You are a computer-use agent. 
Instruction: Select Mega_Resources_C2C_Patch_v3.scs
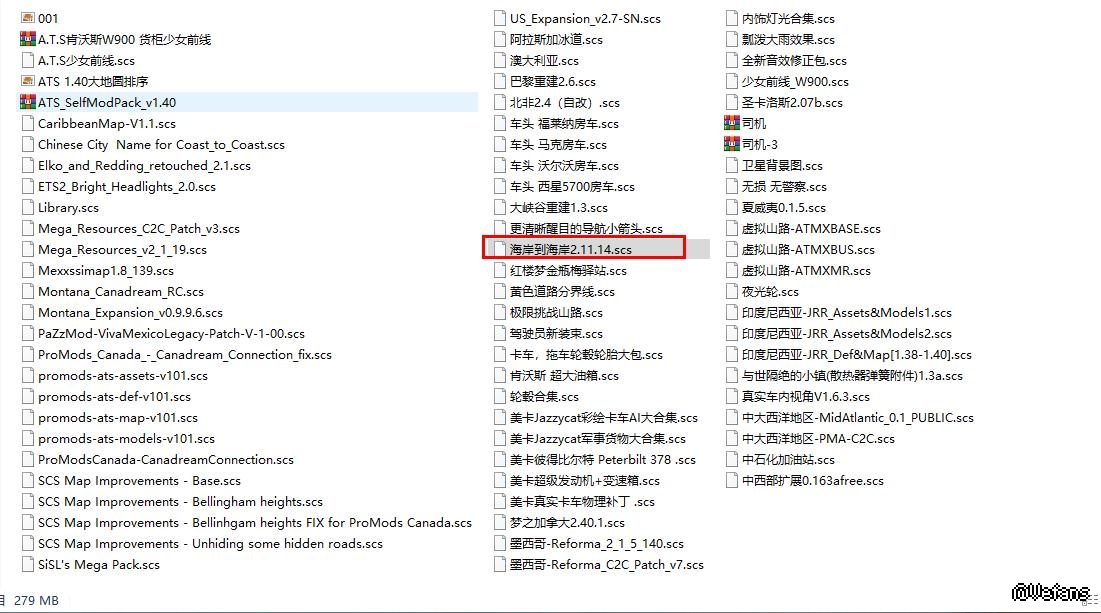[x=138, y=229]
